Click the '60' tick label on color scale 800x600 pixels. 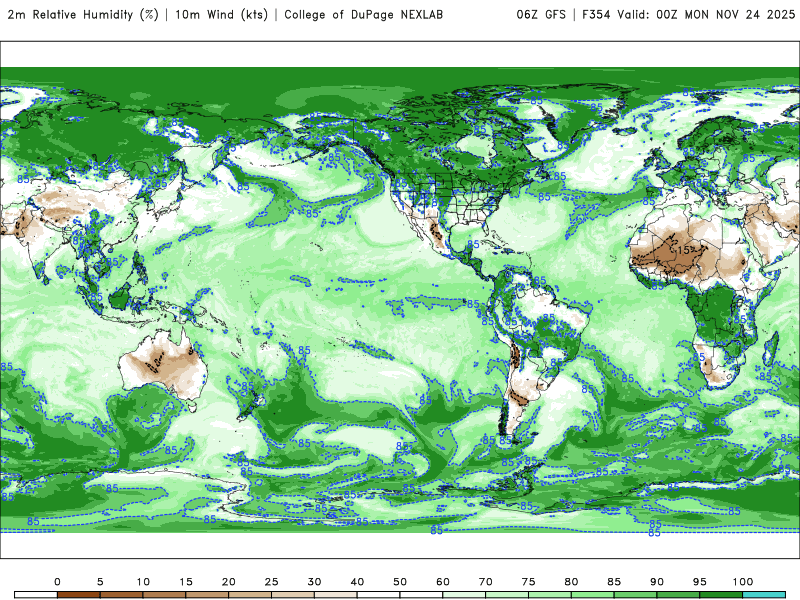443,582
